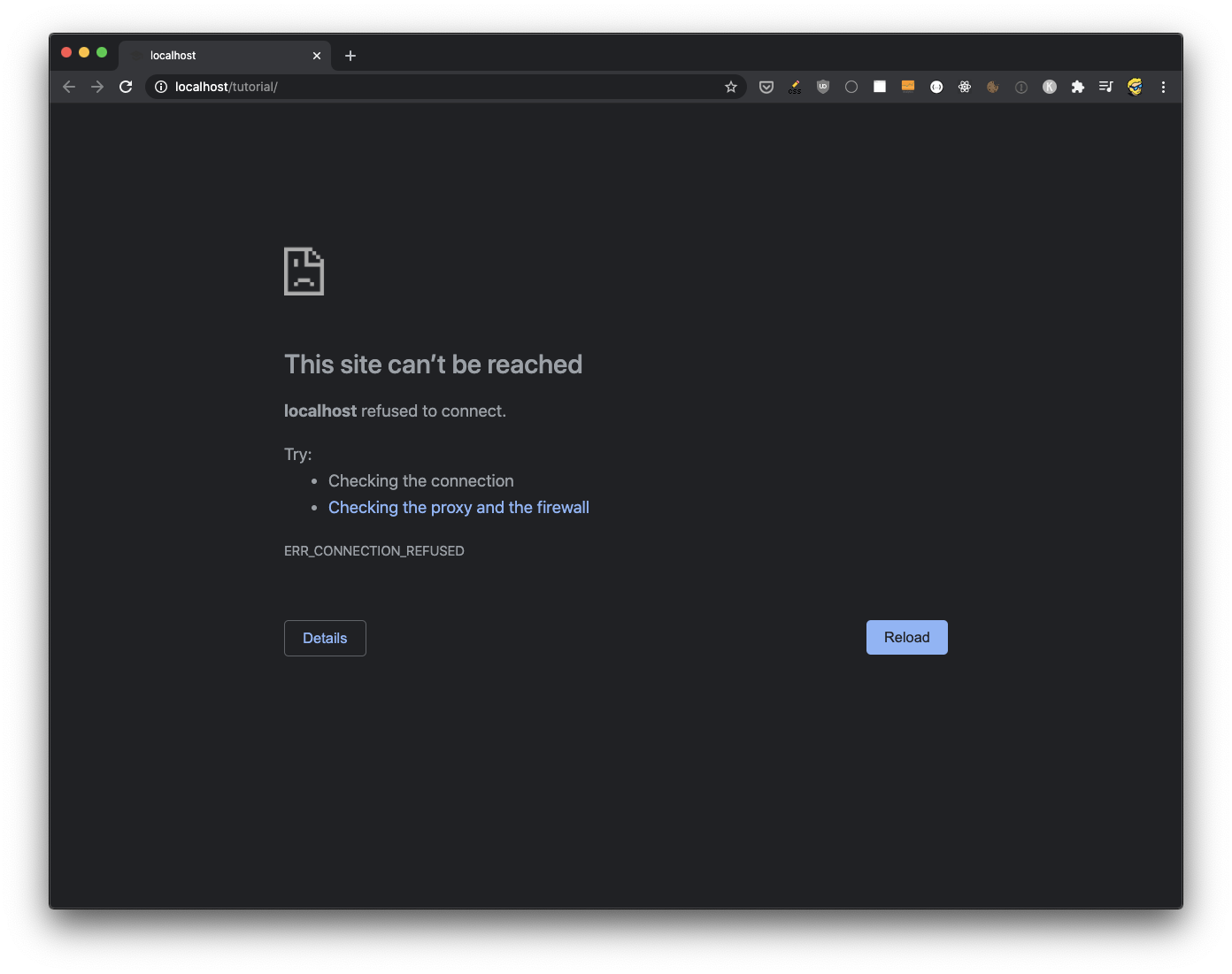Click the profile avatar with sunglasses

(x=1135, y=87)
